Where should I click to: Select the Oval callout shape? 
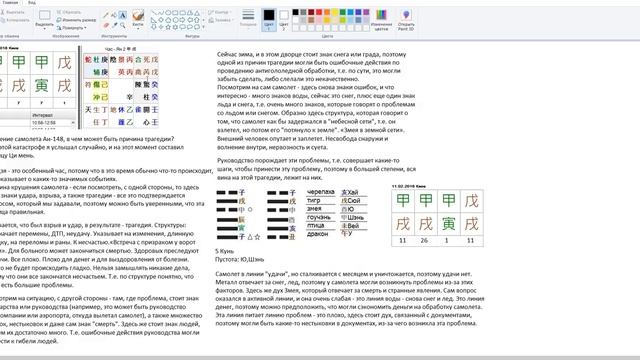coord(190,27)
